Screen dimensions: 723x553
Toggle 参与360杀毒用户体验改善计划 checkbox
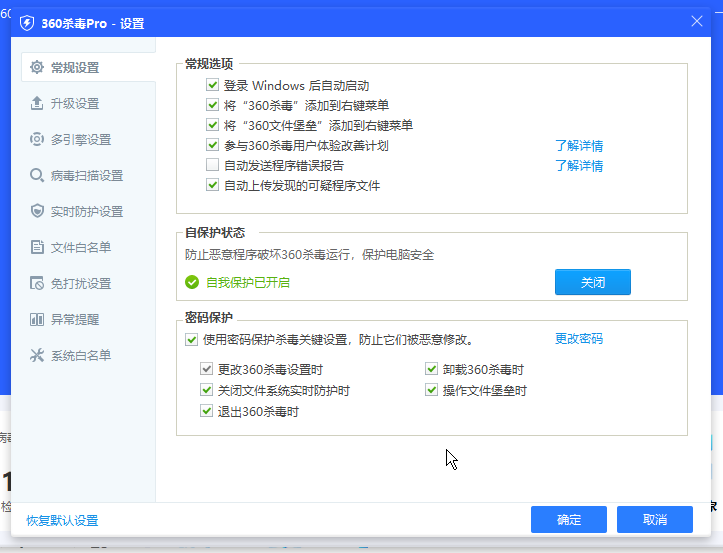point(212,145)
